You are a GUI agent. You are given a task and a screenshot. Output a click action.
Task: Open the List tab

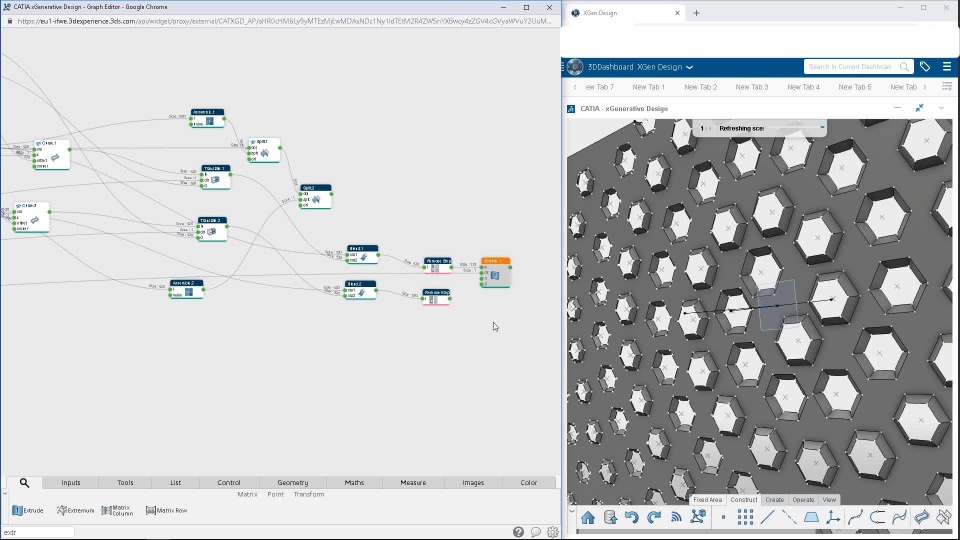(x=176, y=482)
